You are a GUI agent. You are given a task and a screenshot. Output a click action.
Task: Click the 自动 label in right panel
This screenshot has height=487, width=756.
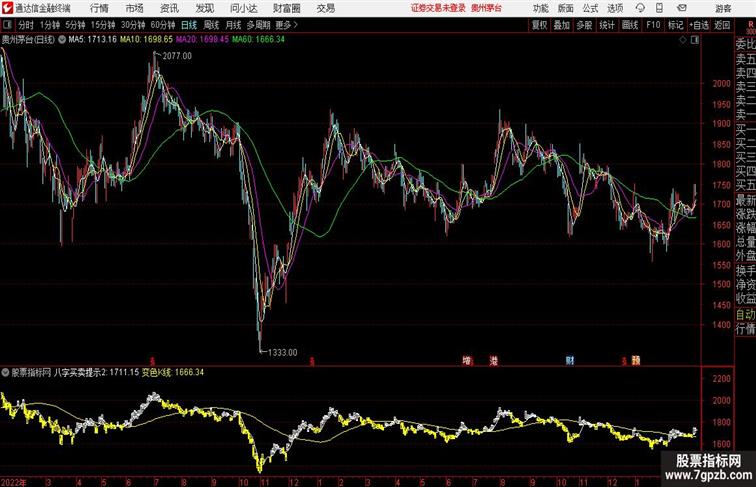tap(745, 314)
